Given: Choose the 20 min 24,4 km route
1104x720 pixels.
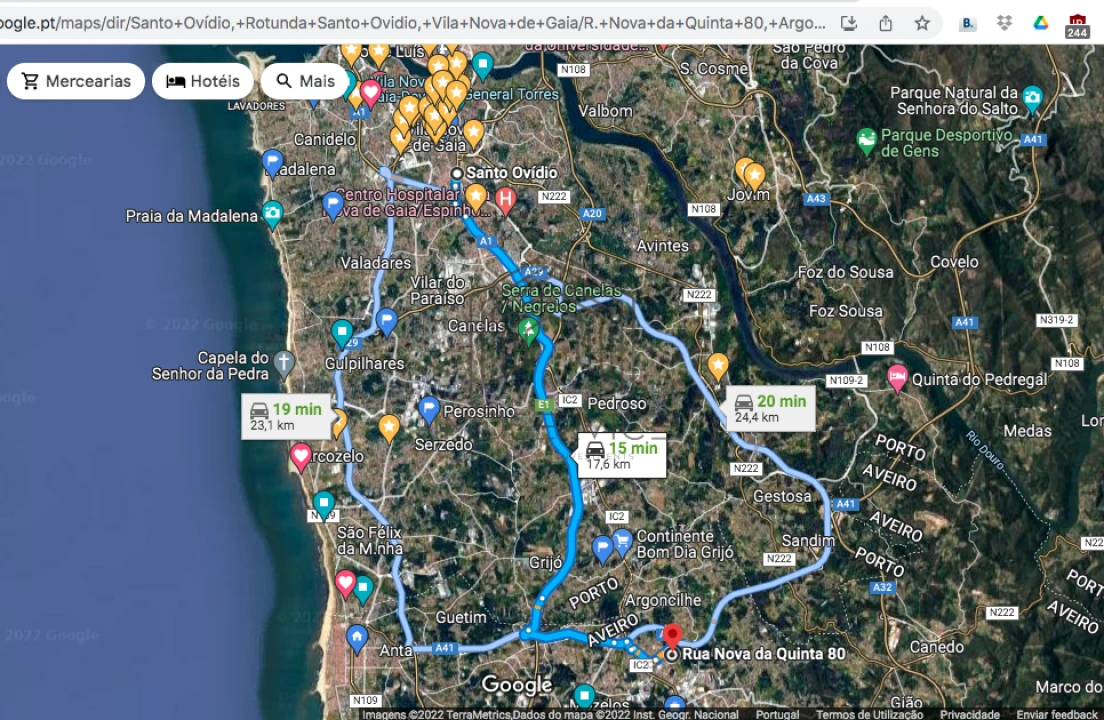Looking at the screenshot, I should point(769,408).
